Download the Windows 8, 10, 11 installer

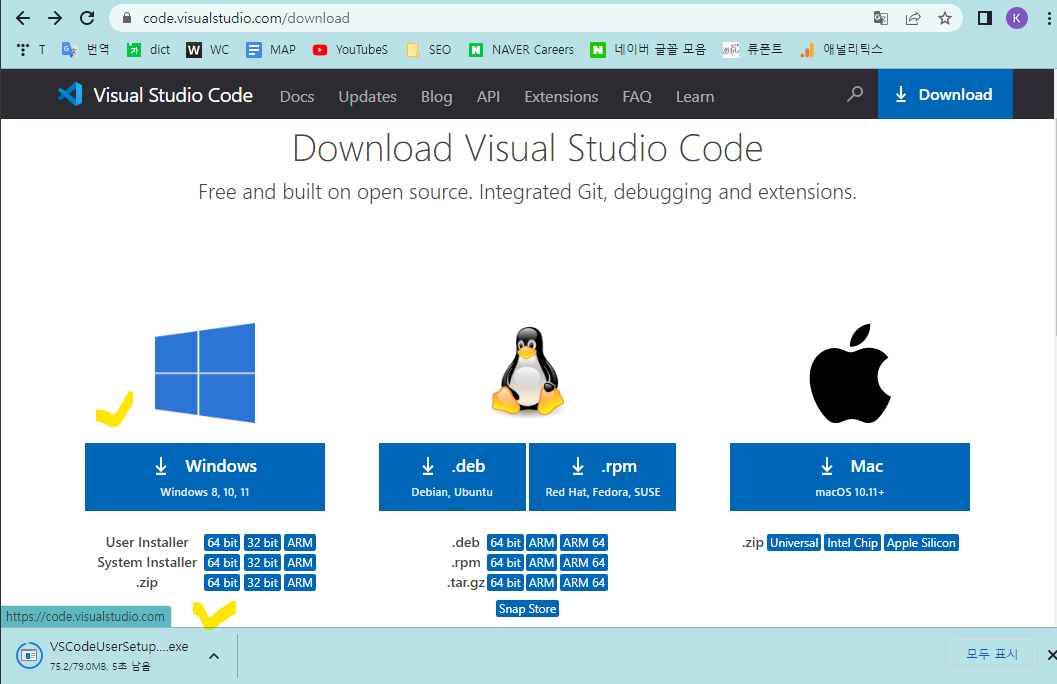pos(205,477)
